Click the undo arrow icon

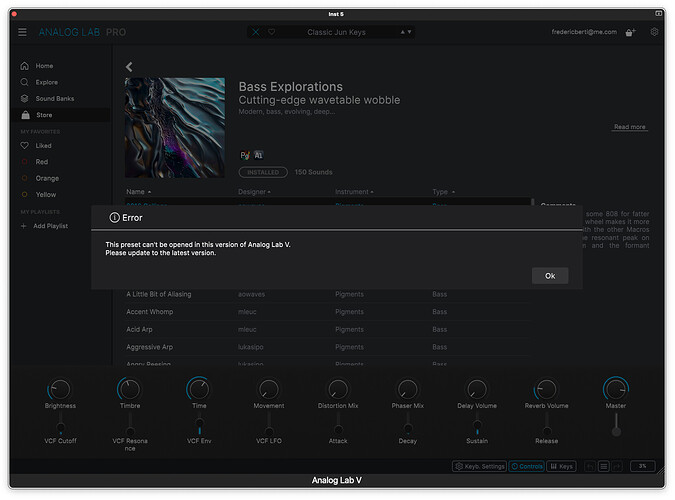click(x=590, y=466)
